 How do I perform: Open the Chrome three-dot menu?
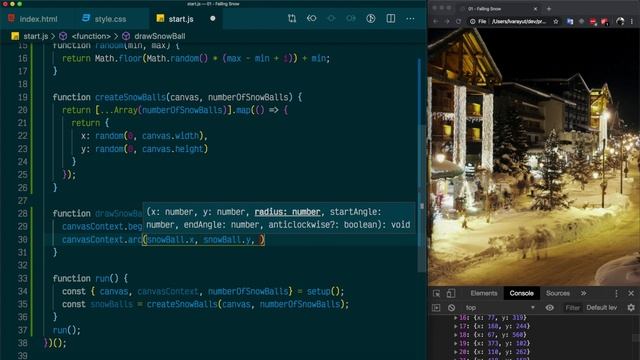[632, 21]
